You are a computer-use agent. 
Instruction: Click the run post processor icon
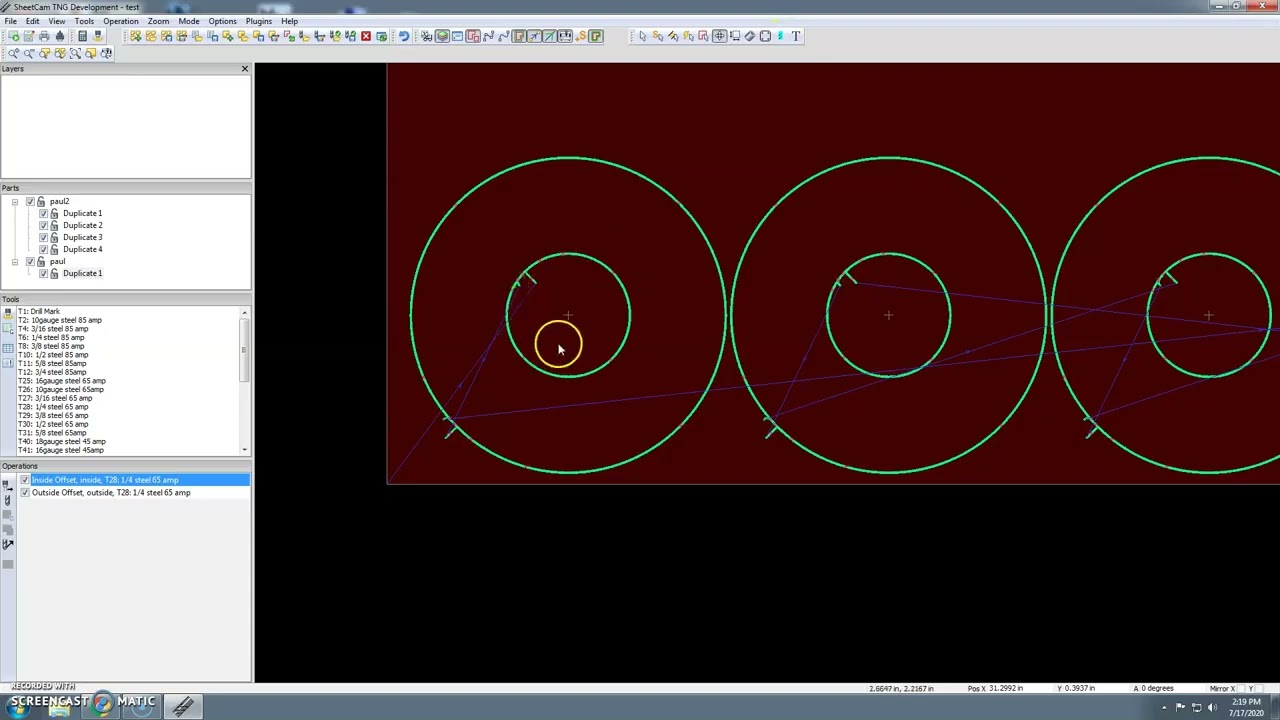pos(13,36)
